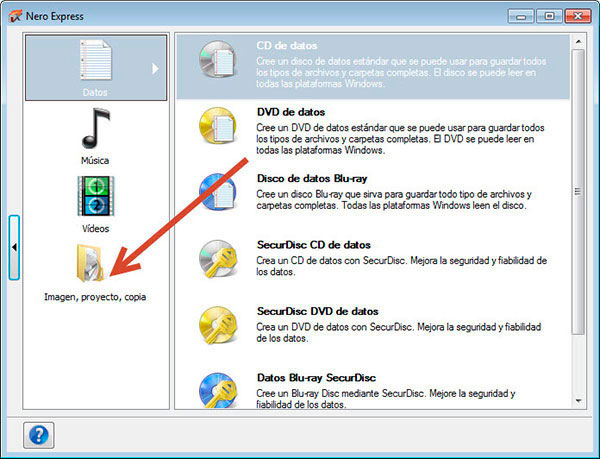Click the DVD de datos description text
This screenshot has height=459, width=600.
point(400,139)
